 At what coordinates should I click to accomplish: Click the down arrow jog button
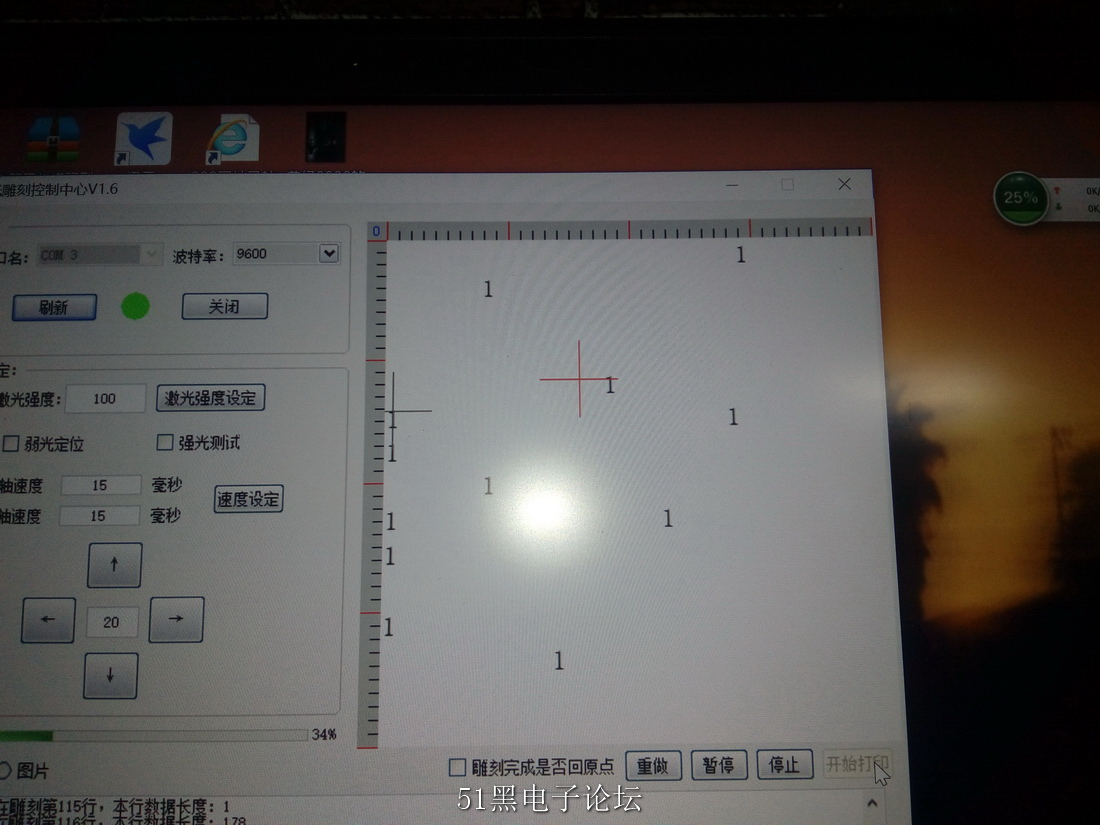pos(110,676)
